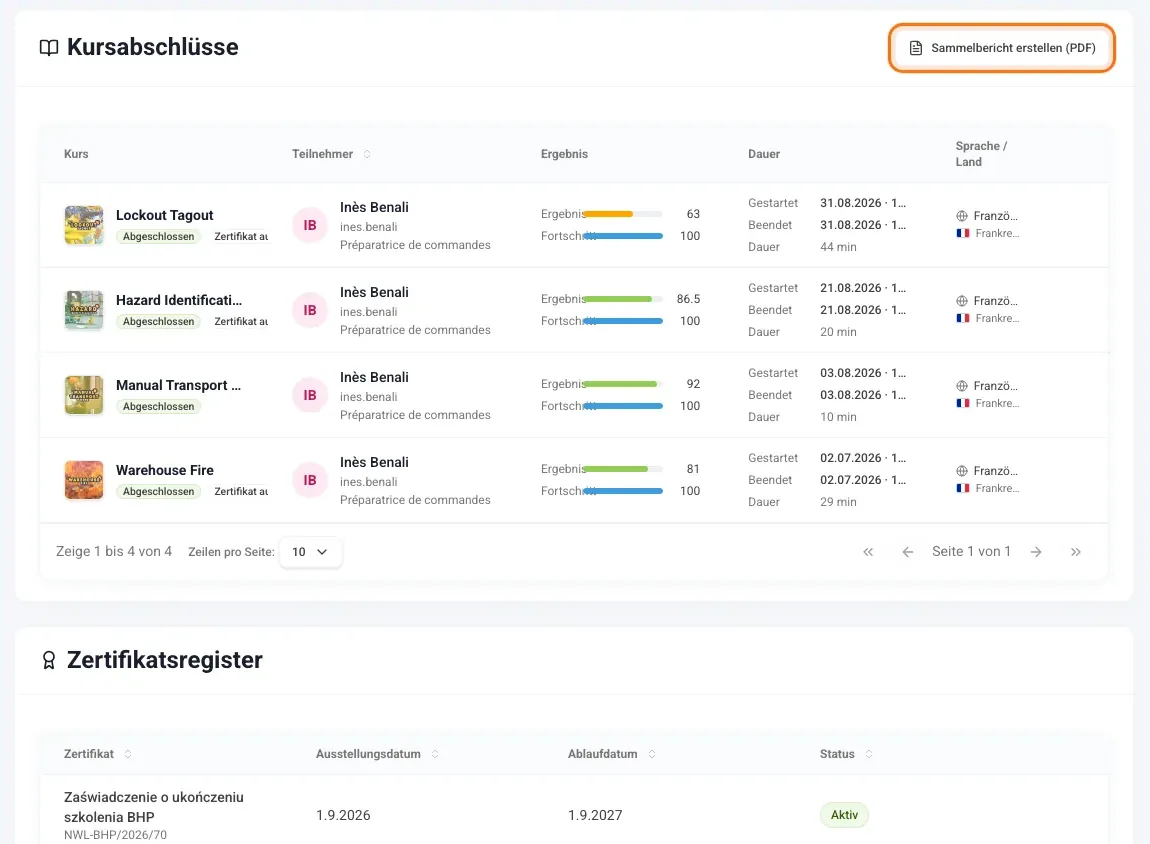Screen dimensions: 1150x844
Task: Click the Aktiv status badge
Action: pyautogui.click(x=844, y=815)
